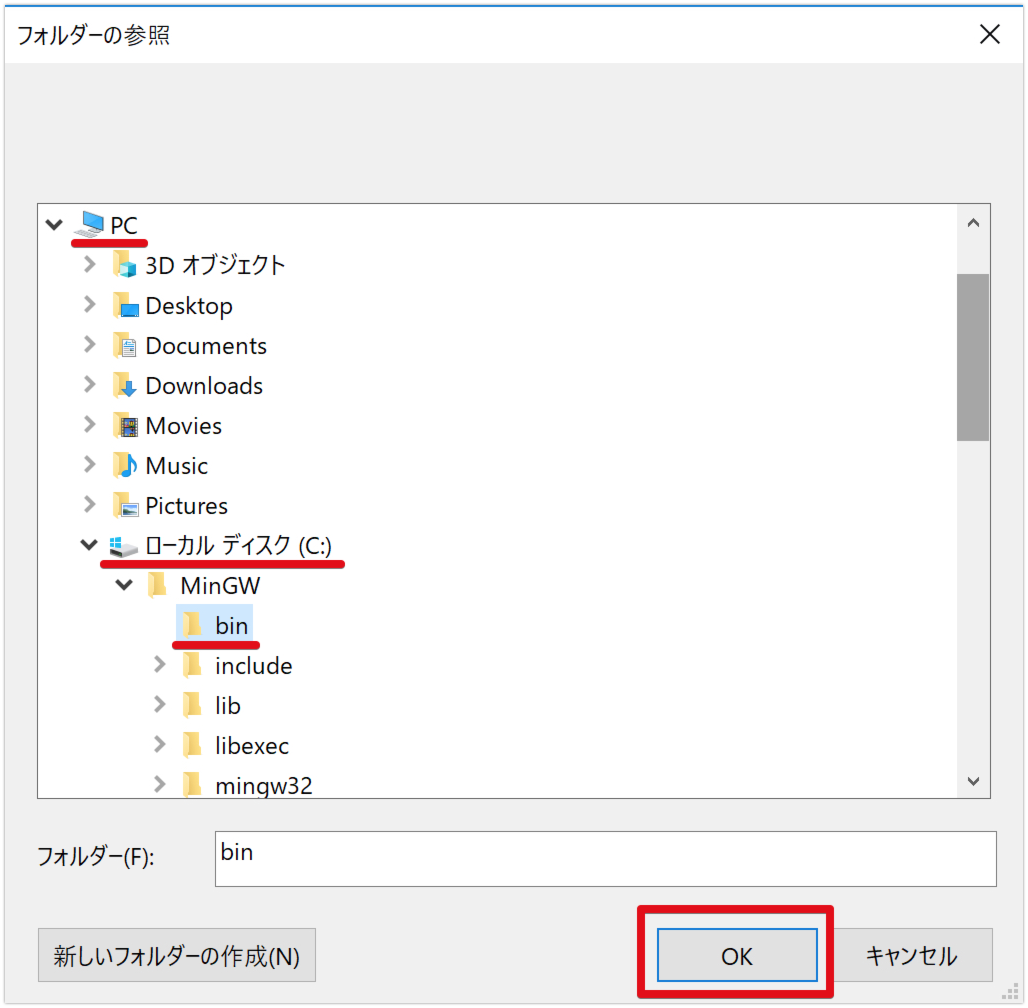Click the Music folder icon
Image resolution: width=1028 pixels, height=1008 pixels.
coord(124,465)
